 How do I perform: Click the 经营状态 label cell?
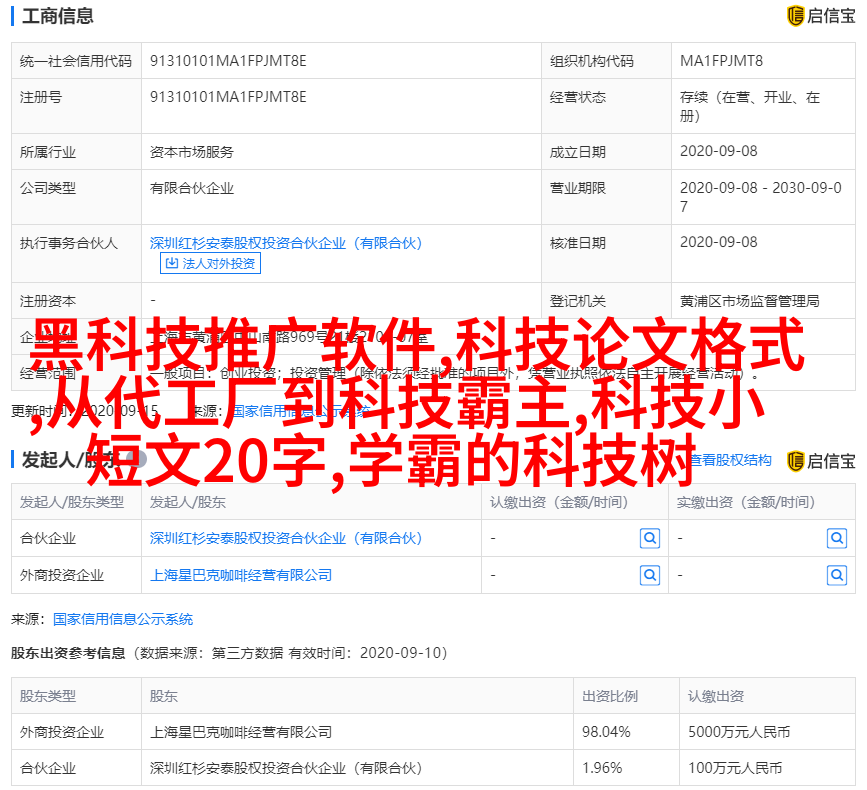point(607,106)
